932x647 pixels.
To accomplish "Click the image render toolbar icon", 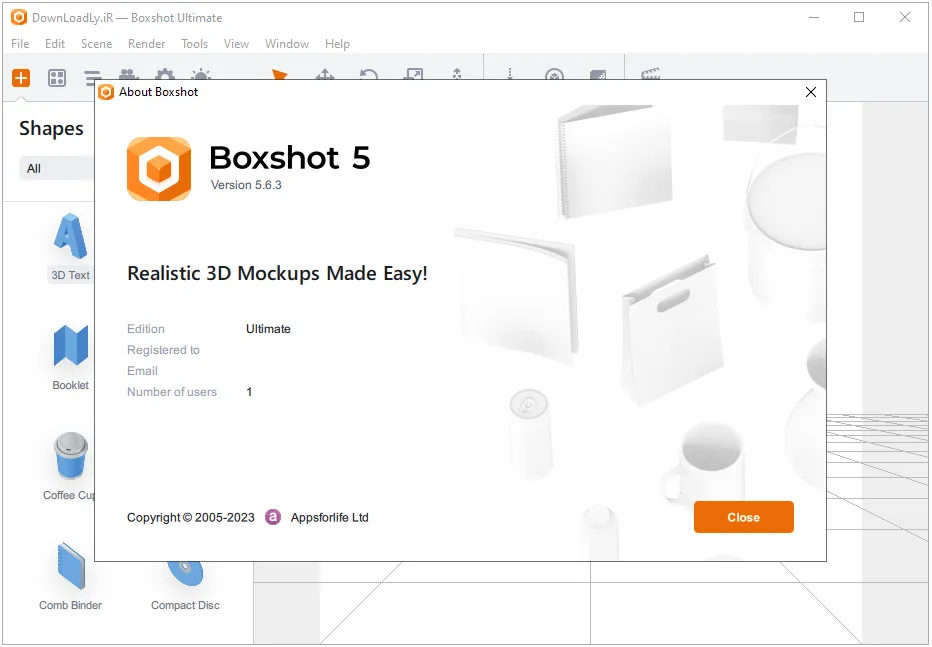I will (598, 75).
